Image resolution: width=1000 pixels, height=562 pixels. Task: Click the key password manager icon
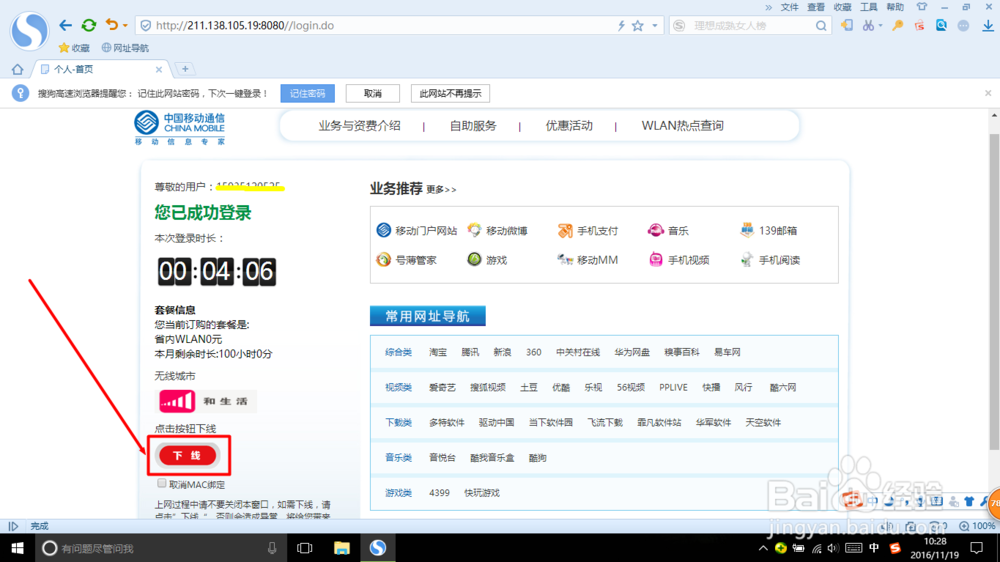click(897, 26)
